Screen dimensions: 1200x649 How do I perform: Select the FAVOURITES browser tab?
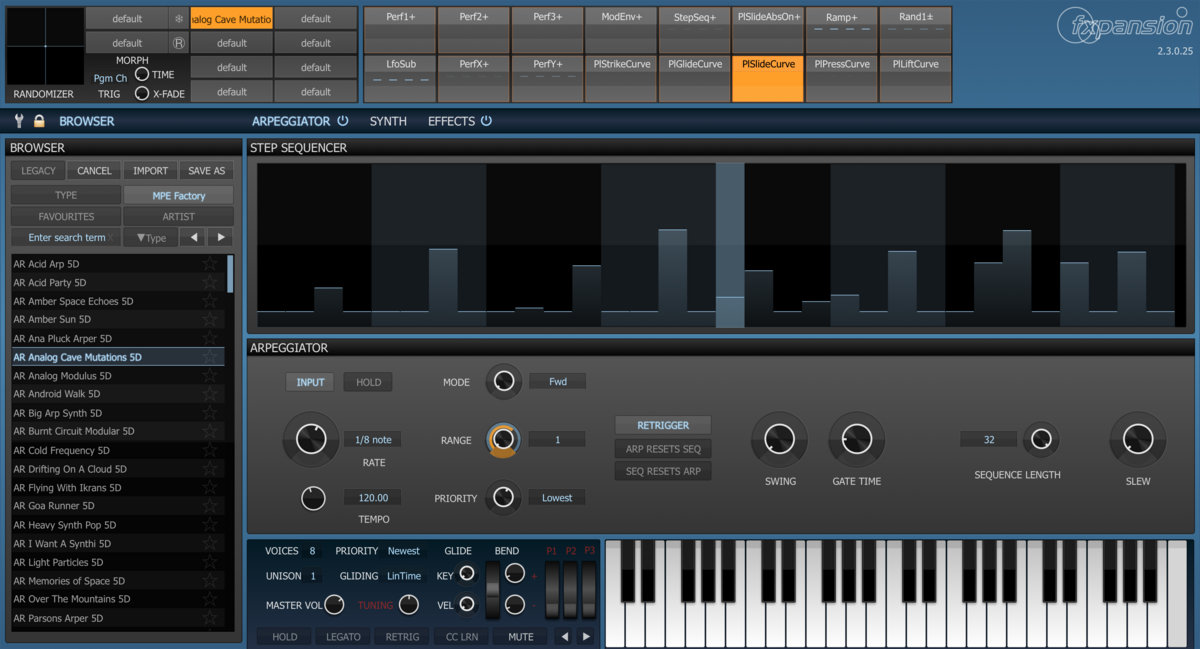pos(66,216)
